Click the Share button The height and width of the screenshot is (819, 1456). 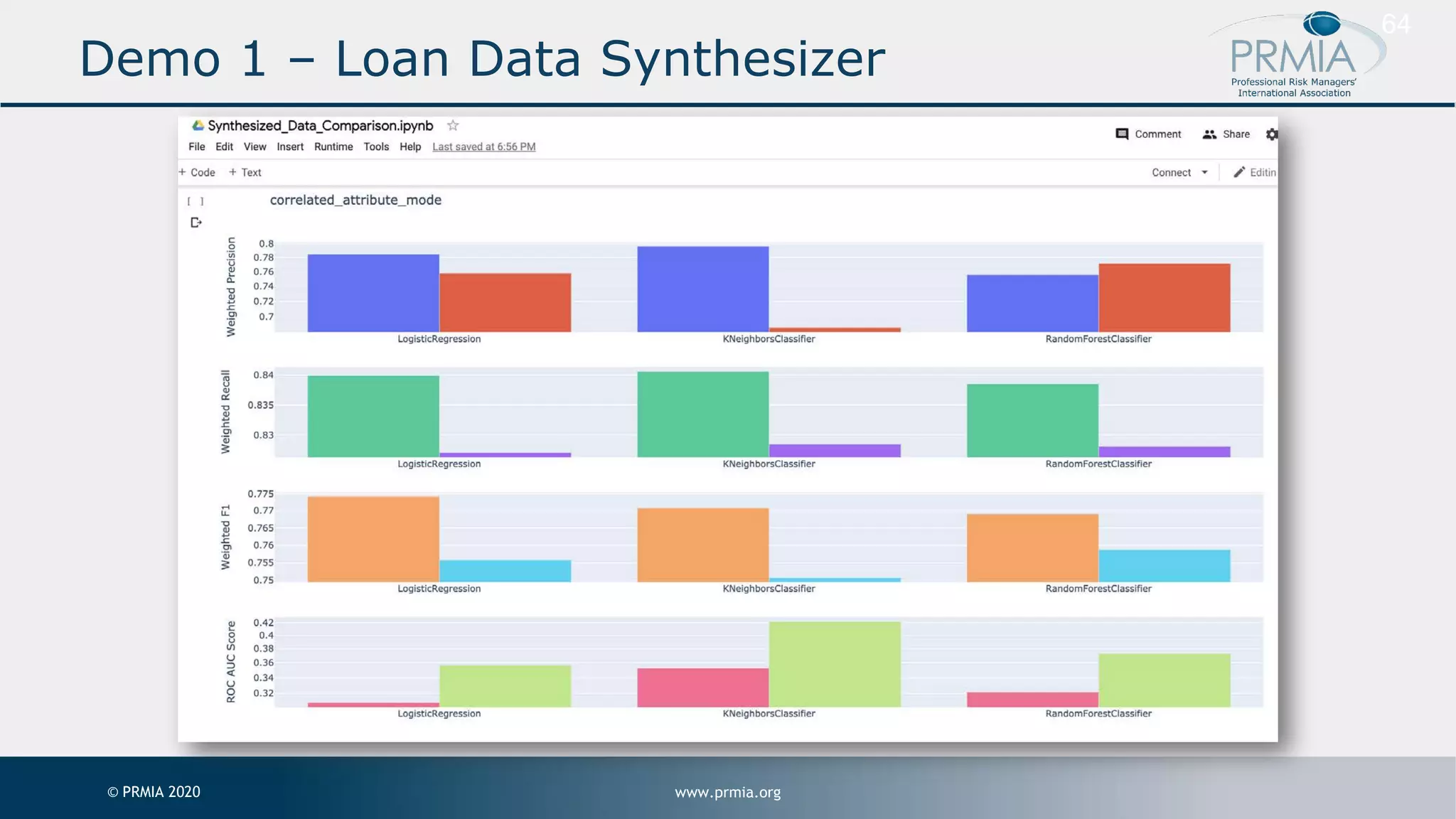pyautogui.click(x=1226, y=134)
